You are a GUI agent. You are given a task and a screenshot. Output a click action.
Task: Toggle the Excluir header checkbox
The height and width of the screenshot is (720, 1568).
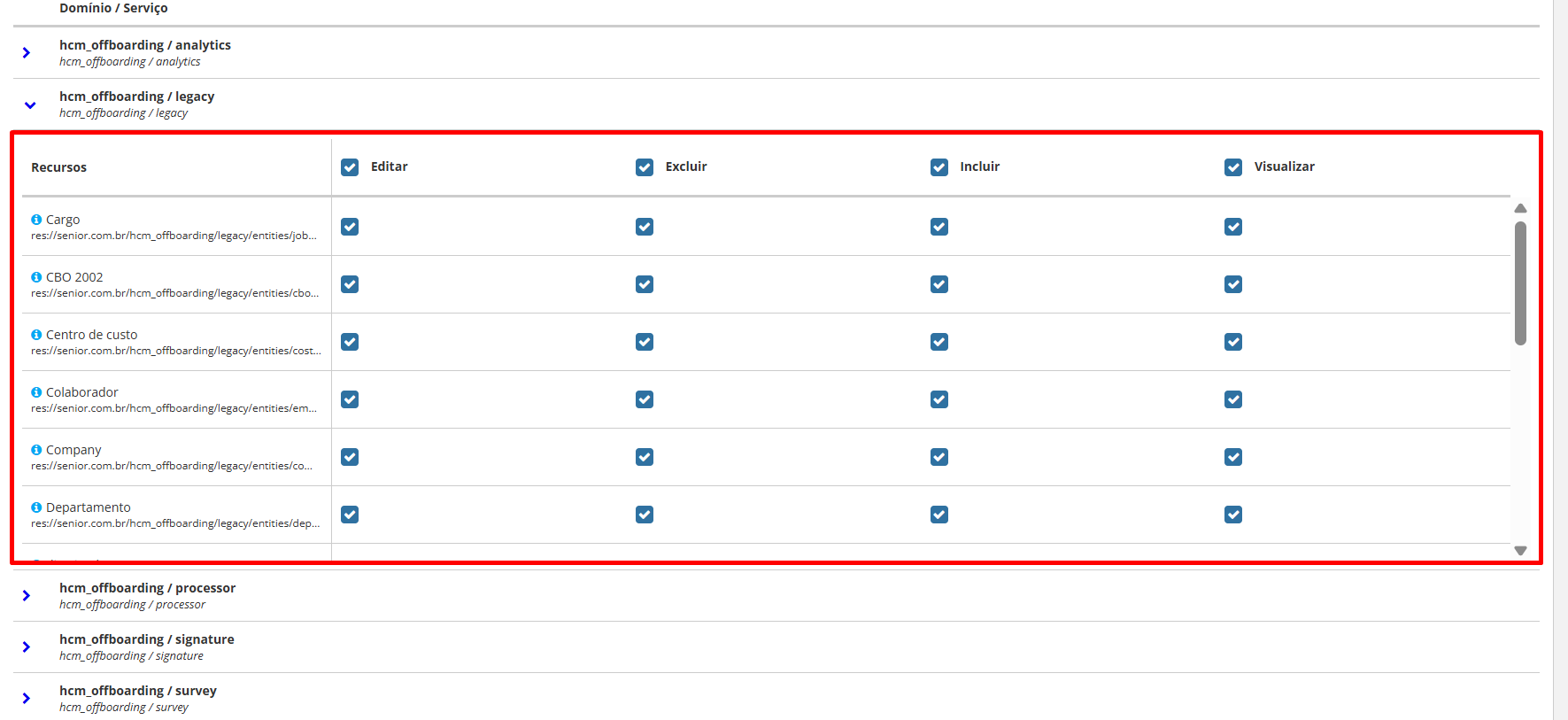pos(645,167)
